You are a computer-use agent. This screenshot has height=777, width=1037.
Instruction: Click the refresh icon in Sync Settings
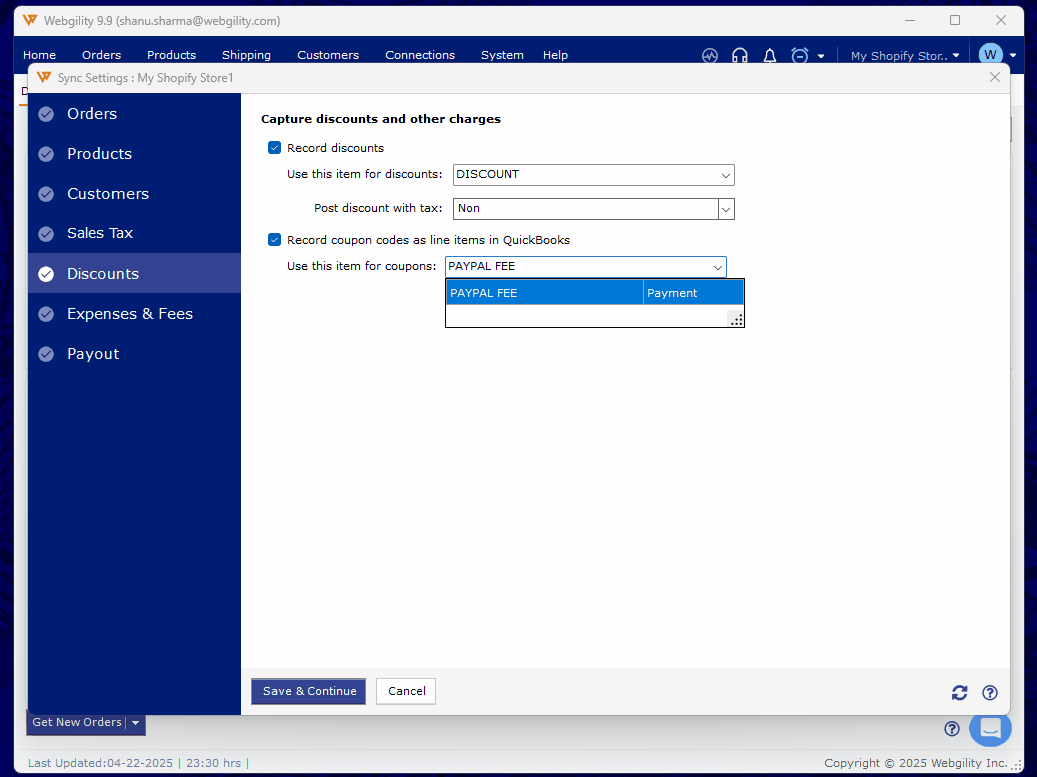click(959, 692)
